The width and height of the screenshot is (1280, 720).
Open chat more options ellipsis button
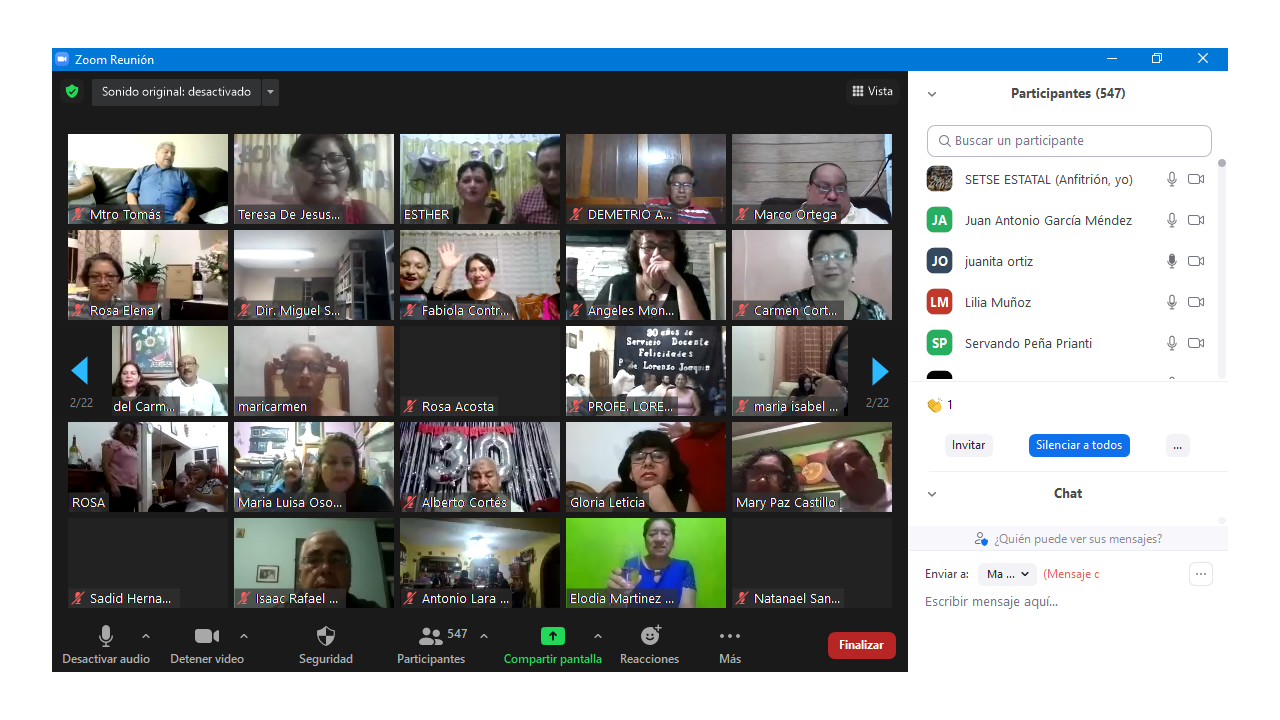(1201, 574)
